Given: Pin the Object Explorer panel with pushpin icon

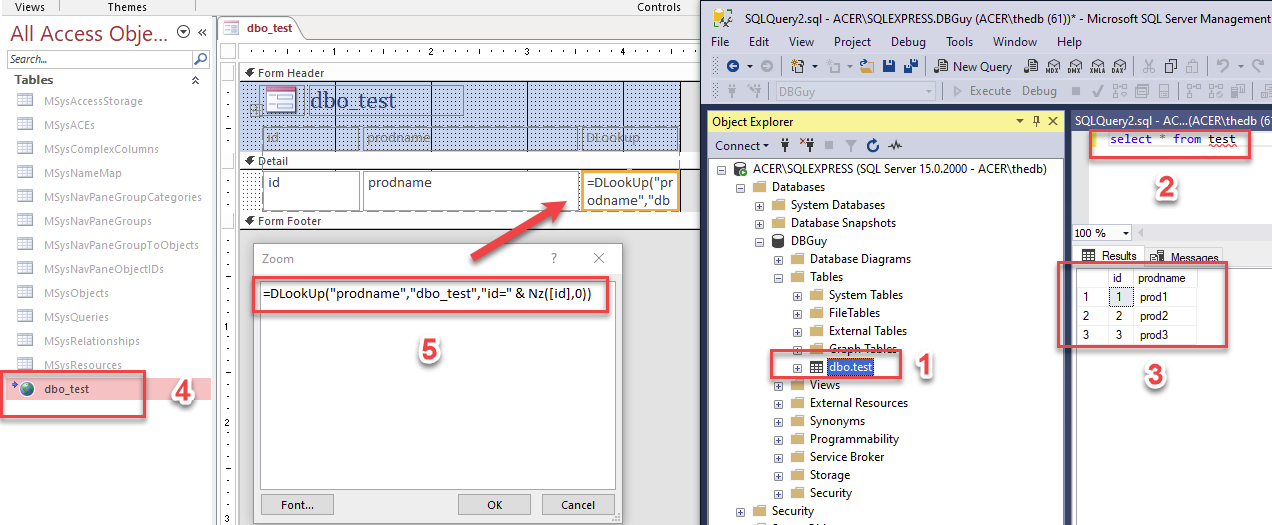Looking at the screenshot, I should coord(1036,121).
